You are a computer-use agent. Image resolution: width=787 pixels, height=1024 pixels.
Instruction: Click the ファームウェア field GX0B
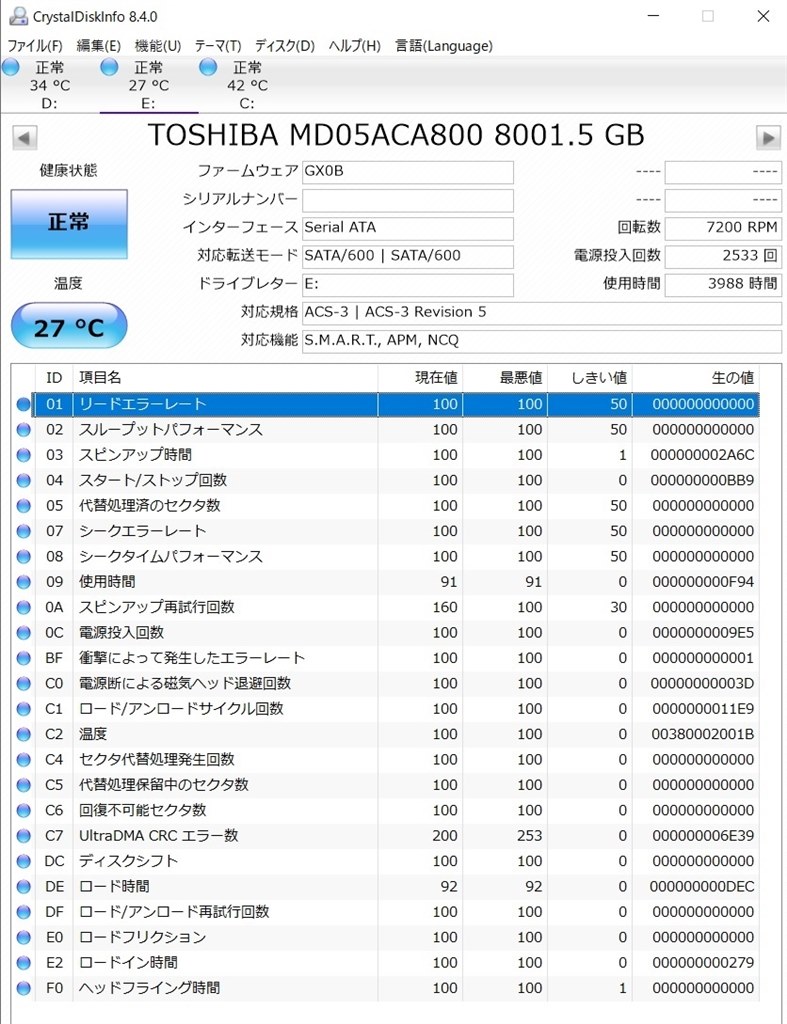point(408,172)
